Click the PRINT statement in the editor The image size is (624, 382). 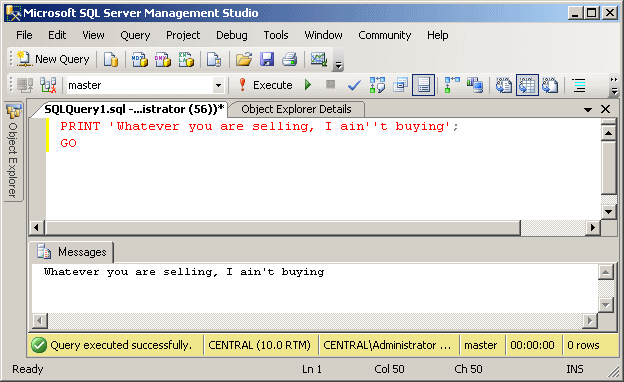(259, 126)
